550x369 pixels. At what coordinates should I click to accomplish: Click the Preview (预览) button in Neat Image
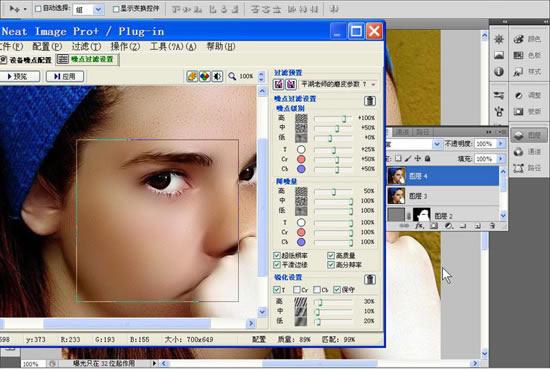pos(20,76)
